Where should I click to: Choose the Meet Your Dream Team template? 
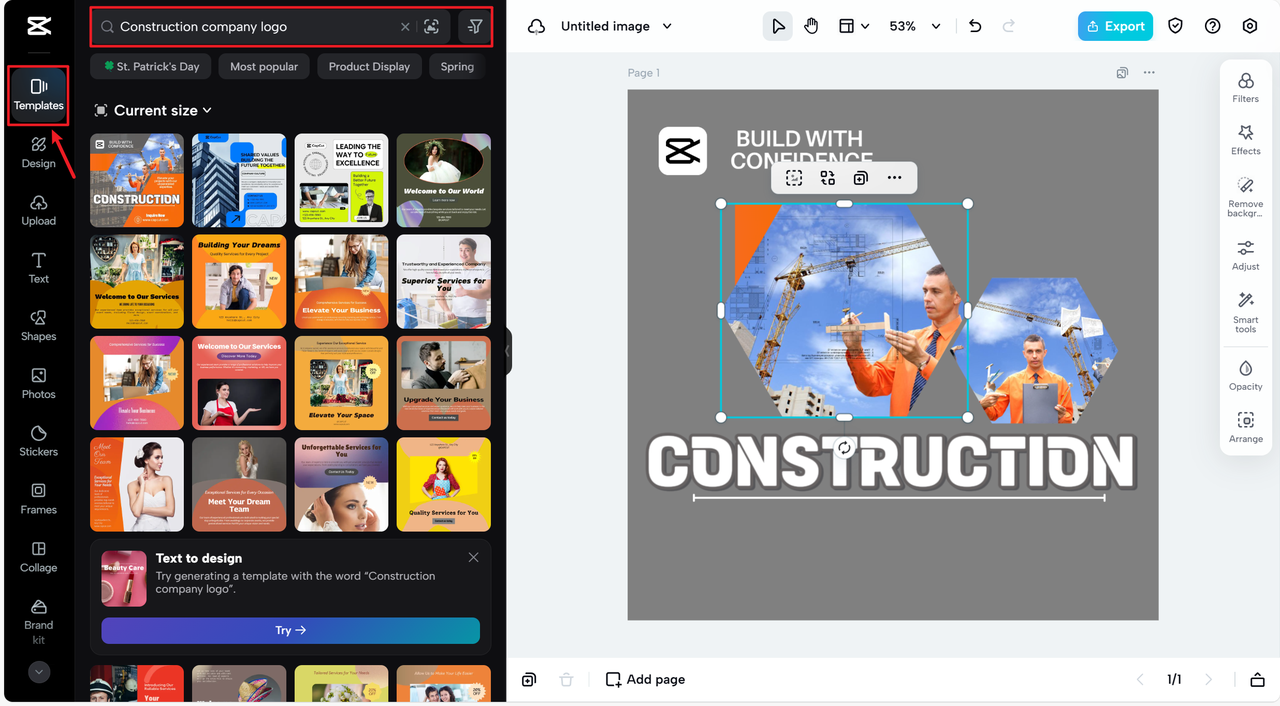(239, 484)
